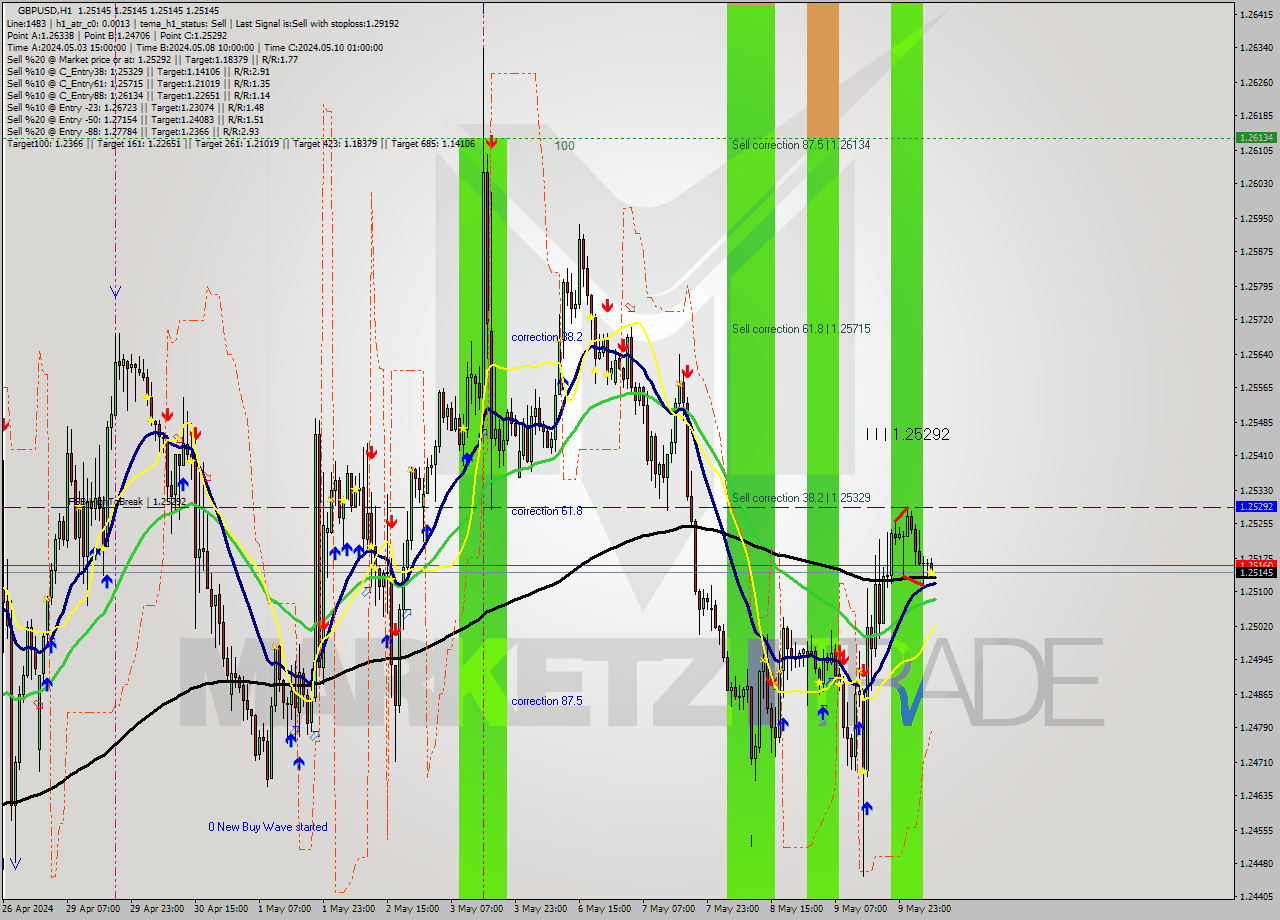Click the 'Sell %20 @ Entry -88' line

(x=133, y=132)
